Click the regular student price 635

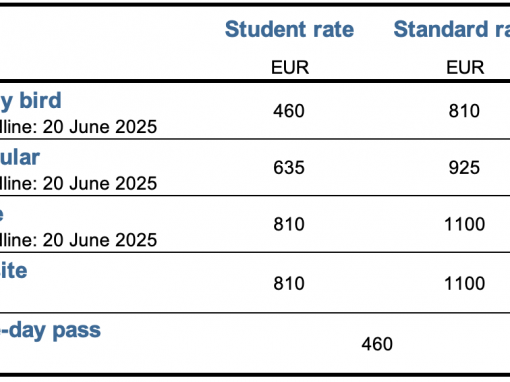pos(289,167)
